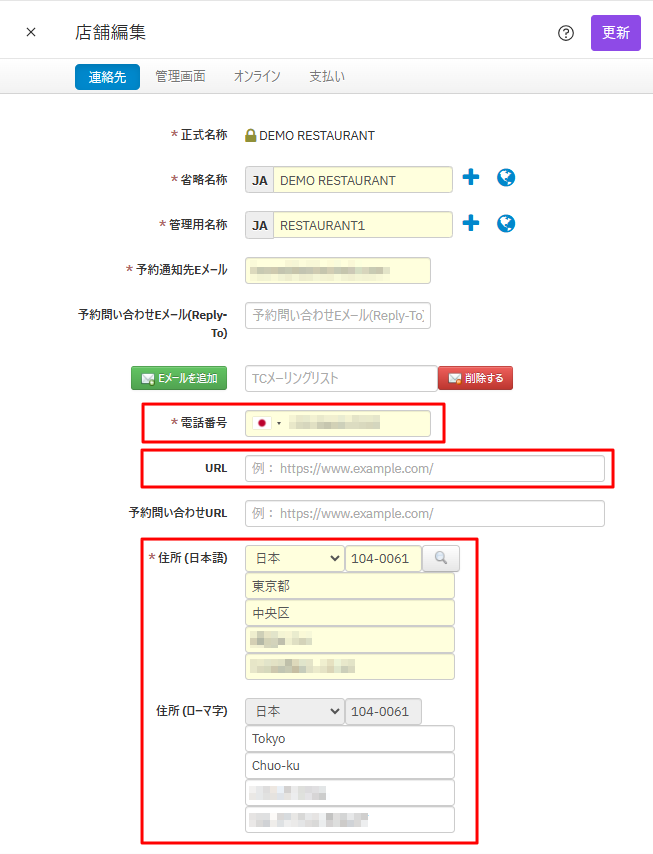
Task: Switch to the 管理画面 tab
Action: 180,77
